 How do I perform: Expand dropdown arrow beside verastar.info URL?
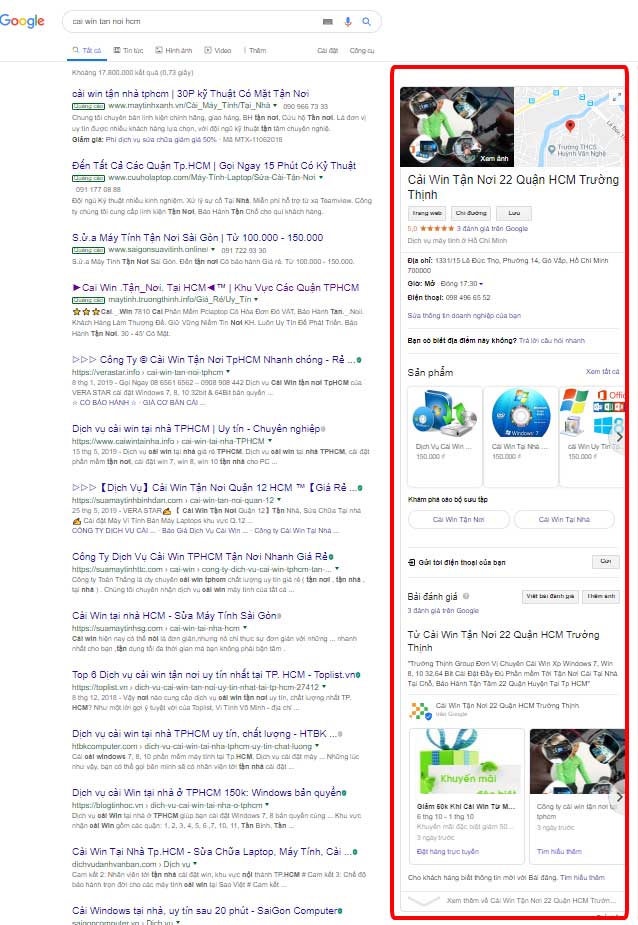tap(228, 373)
